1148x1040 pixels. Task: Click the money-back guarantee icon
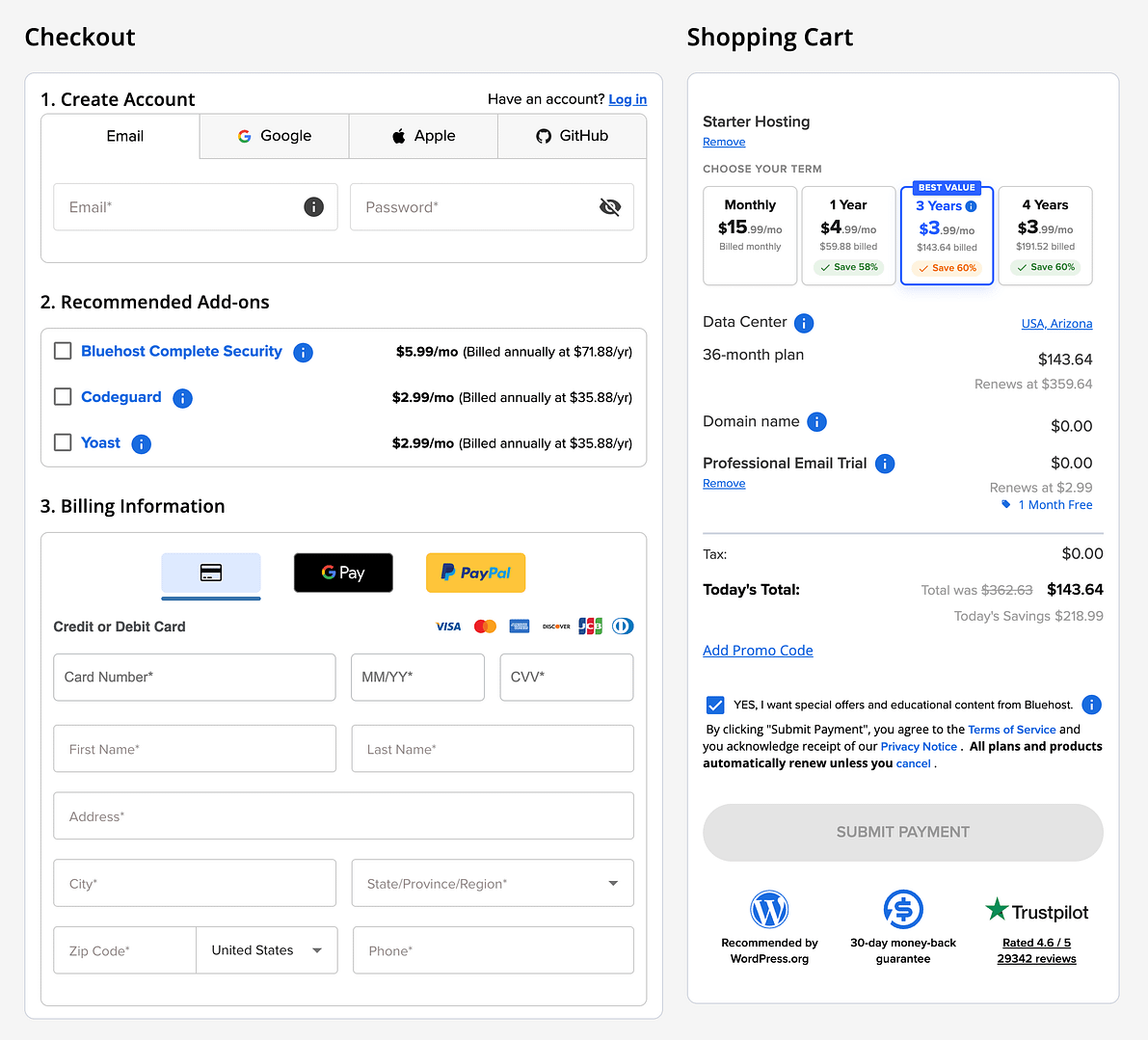pyautogui.click(x=903, y=910)
